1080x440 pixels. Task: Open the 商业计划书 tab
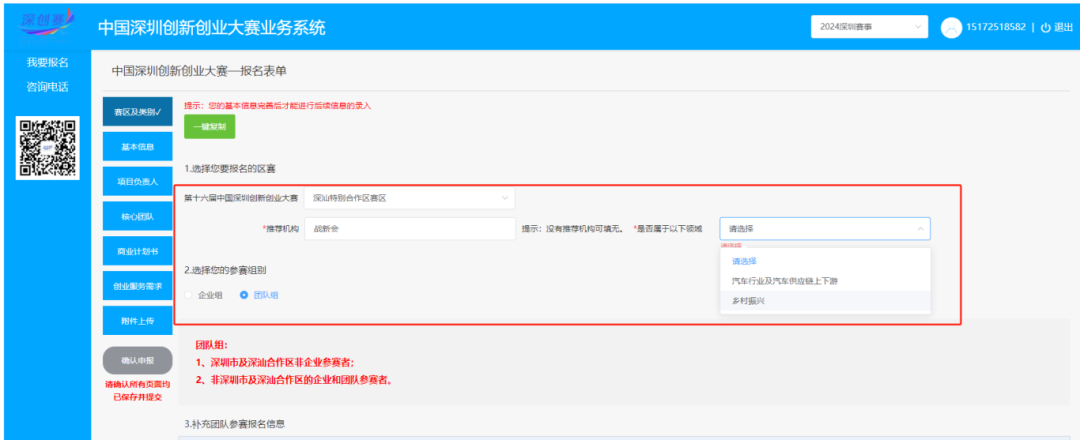coord(137,251)
